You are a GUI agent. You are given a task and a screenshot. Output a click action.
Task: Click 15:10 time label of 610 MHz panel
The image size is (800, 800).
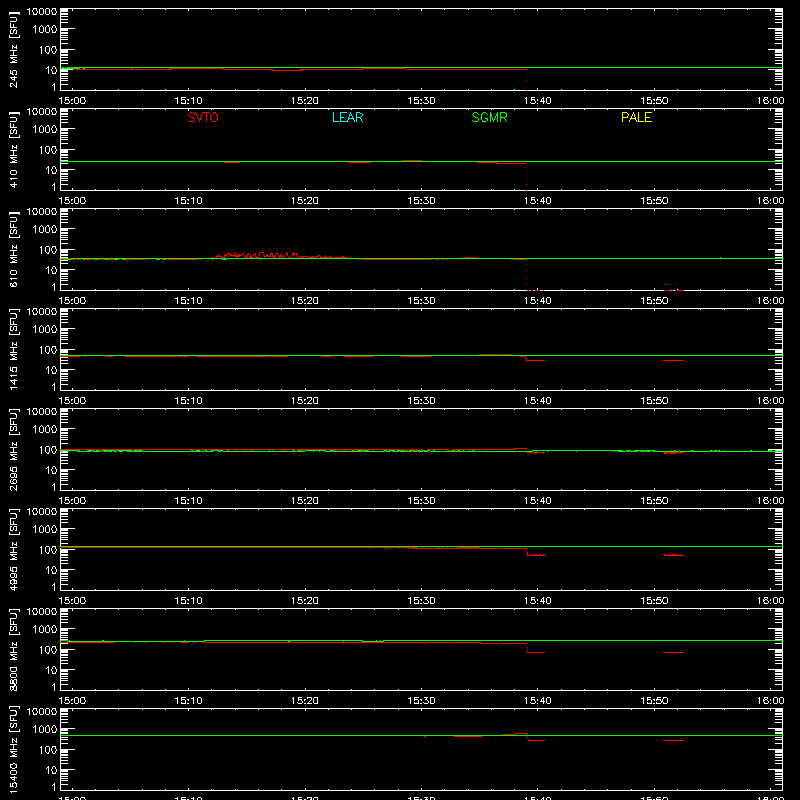[x=189, y=301]
